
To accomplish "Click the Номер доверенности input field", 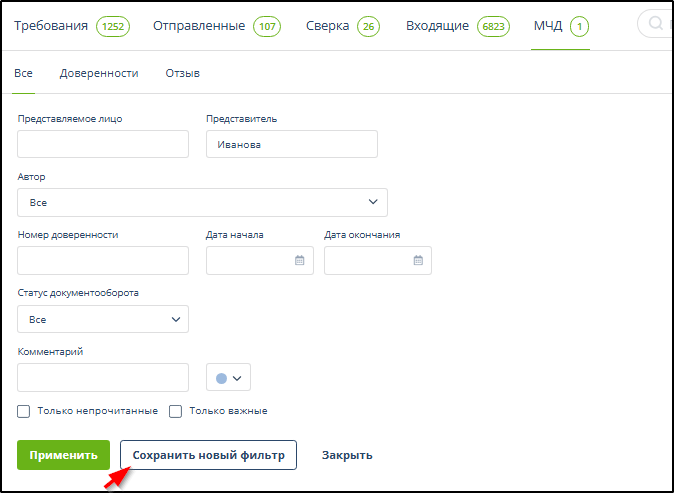I will 103,261.
